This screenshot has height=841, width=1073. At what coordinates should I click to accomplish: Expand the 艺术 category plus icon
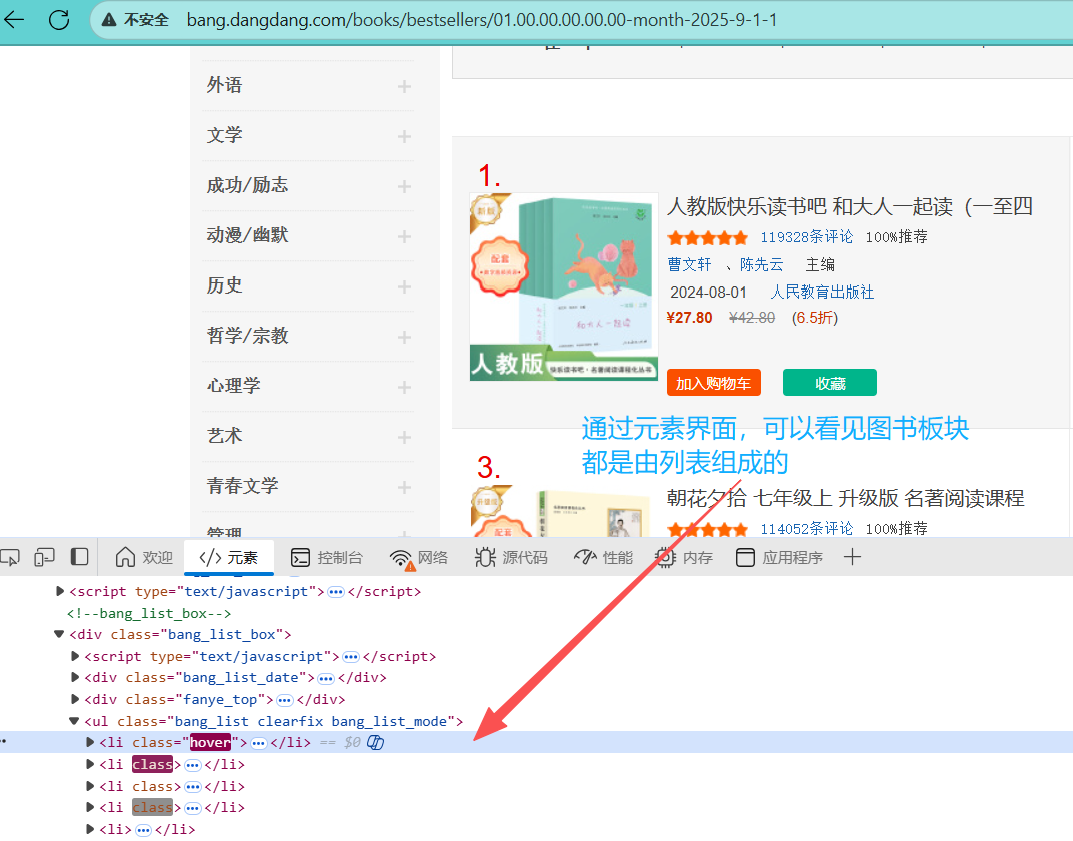(404, 437)
